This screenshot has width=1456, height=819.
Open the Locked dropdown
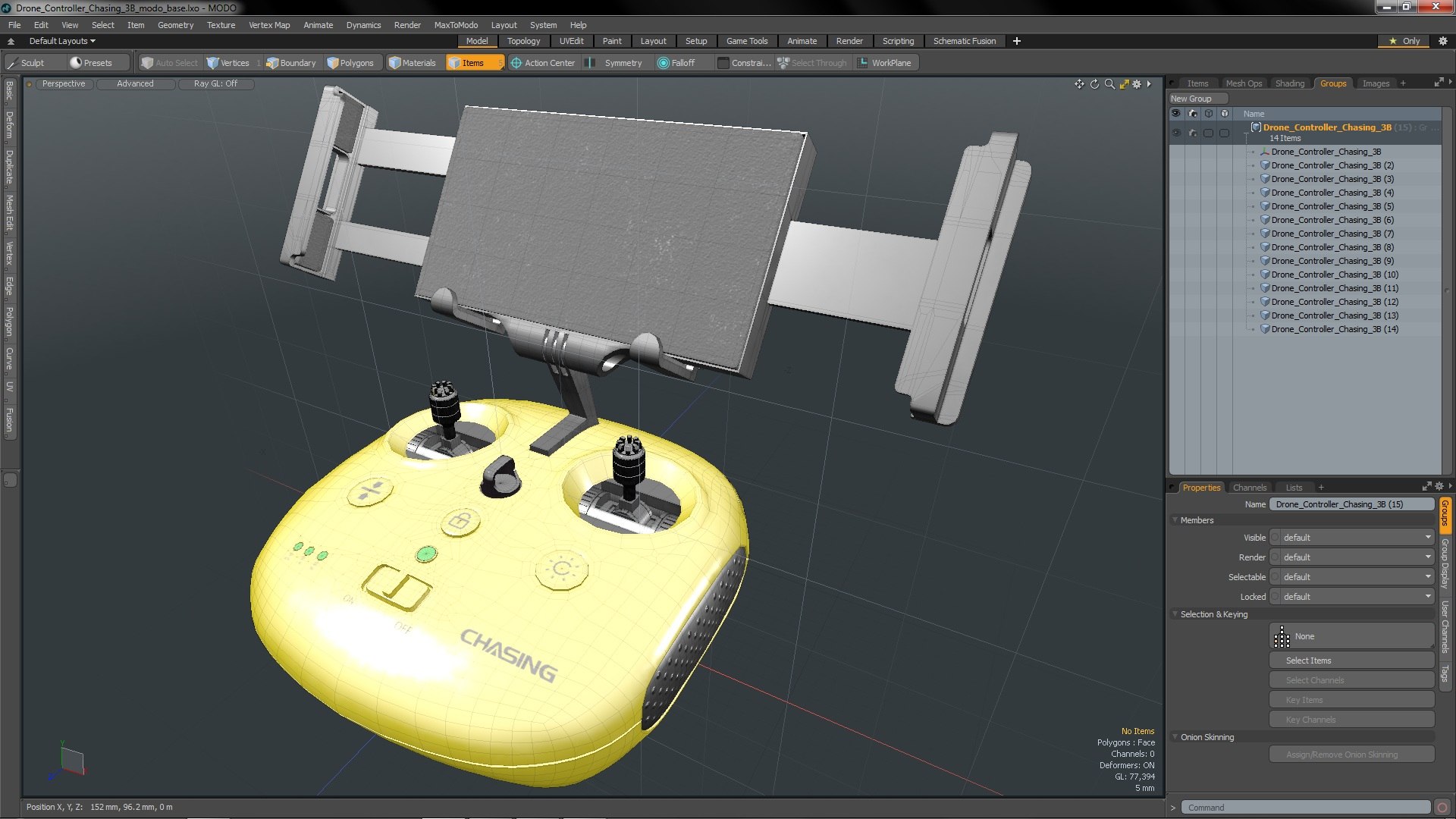tap(1352, 597)
